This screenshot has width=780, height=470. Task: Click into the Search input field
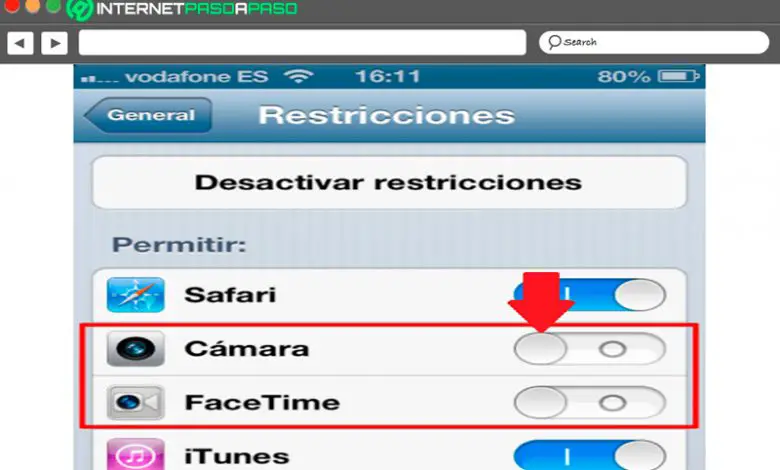pyautogui.click(x=654, y=42)
